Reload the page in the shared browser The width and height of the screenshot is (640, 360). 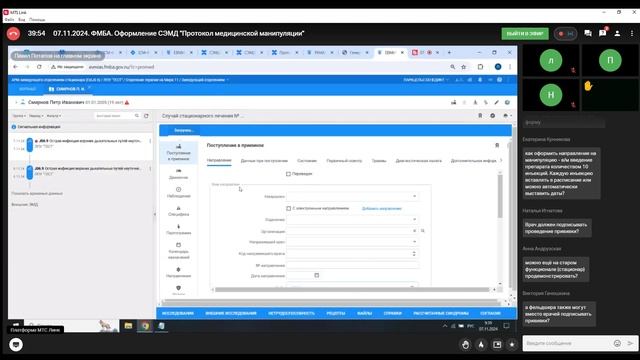click(x=39, y=67)
